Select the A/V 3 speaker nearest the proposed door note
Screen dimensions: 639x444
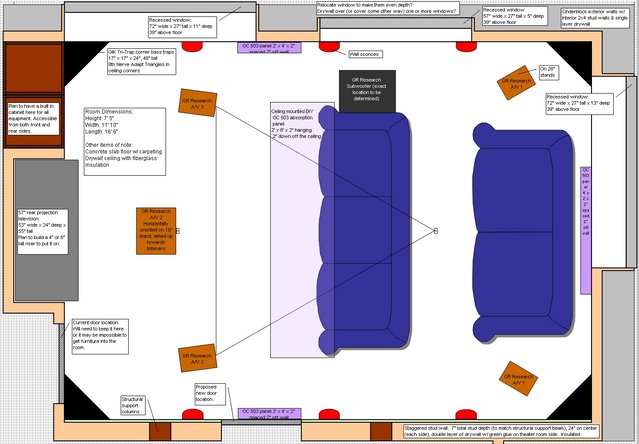198,358
